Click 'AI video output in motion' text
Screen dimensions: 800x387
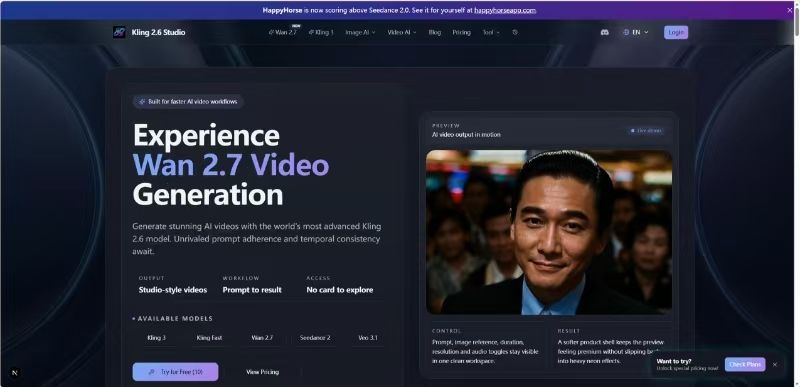click(x=466, y=135)
